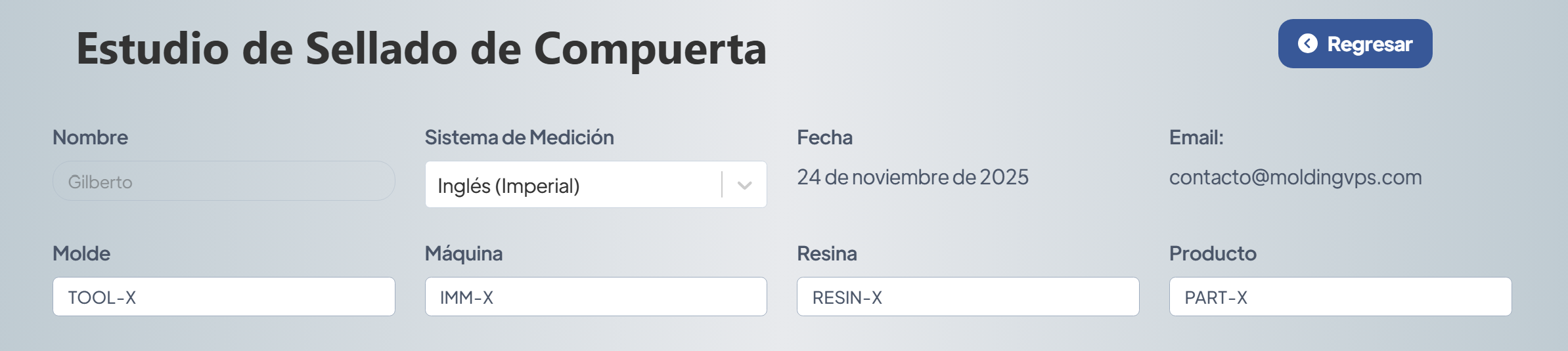Click the Máquina field label
The height and width of the screenshot is (351, 1568).
[463, 254]
